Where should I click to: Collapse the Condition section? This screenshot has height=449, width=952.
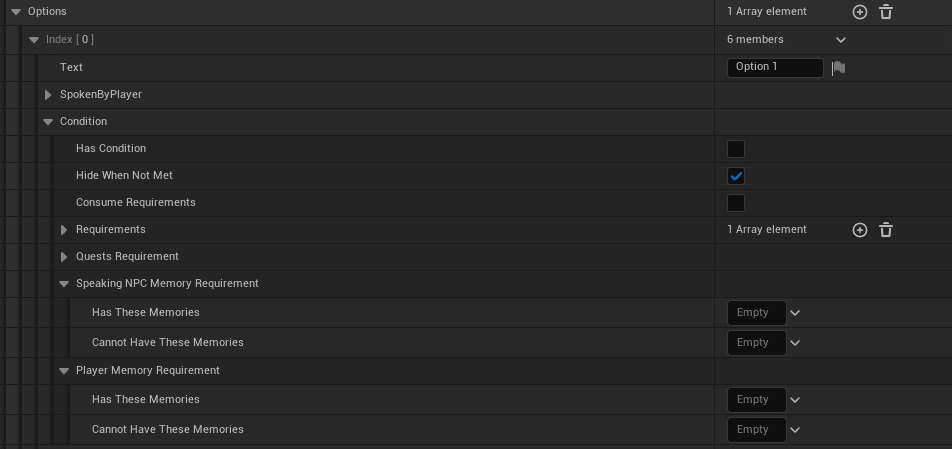click(x=48, y=122)
